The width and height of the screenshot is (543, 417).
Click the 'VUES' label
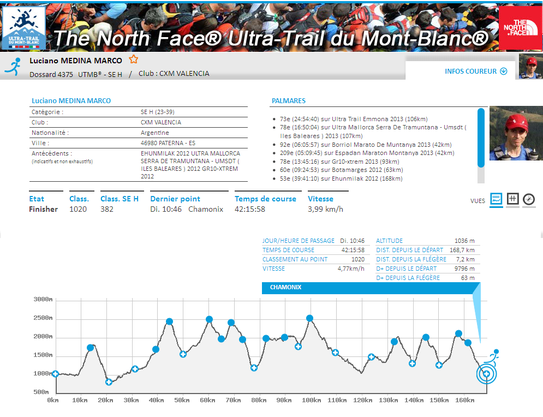coord(478,201)
